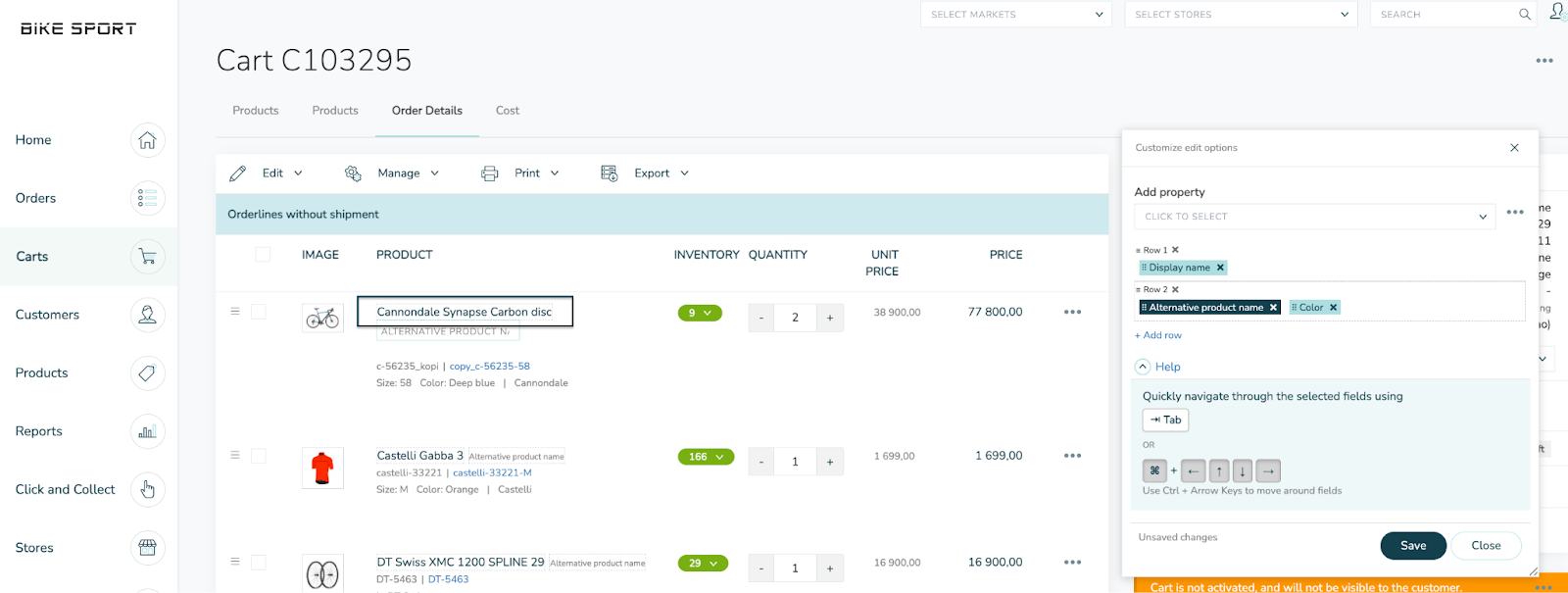This screenshot has height=593, width=1568.
Task: Open the Select Markets dropdown
Action: coord(1016,15)
